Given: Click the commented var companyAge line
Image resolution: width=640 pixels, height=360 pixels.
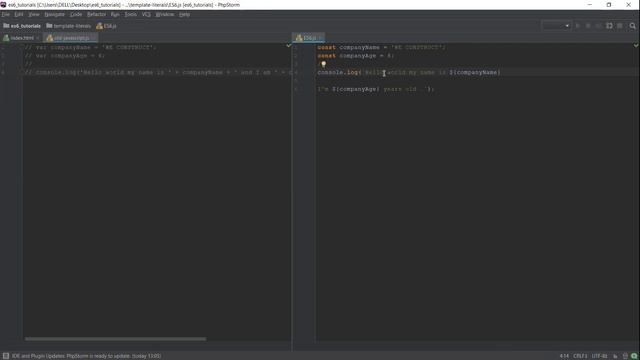Looking at the screenshot, I should point(65,56).
